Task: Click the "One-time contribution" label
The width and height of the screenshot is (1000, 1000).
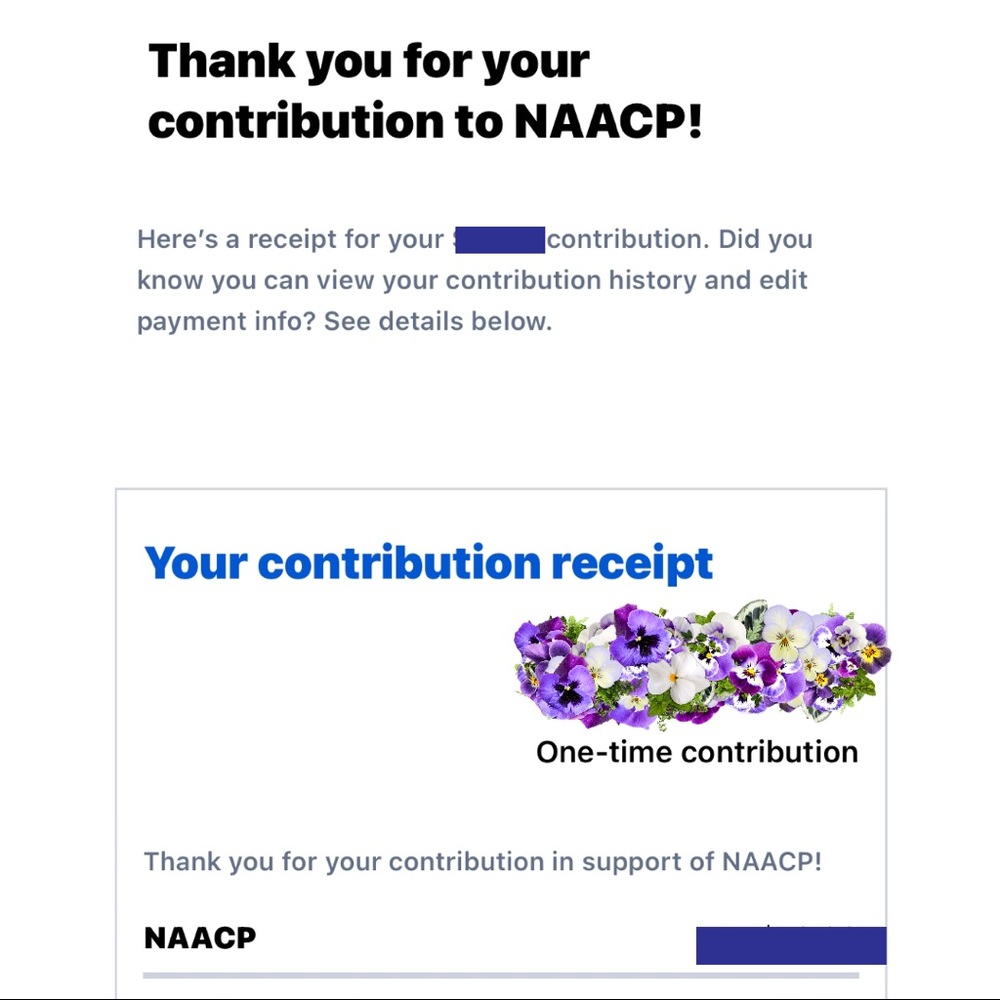Action: (x=697, y=752)
